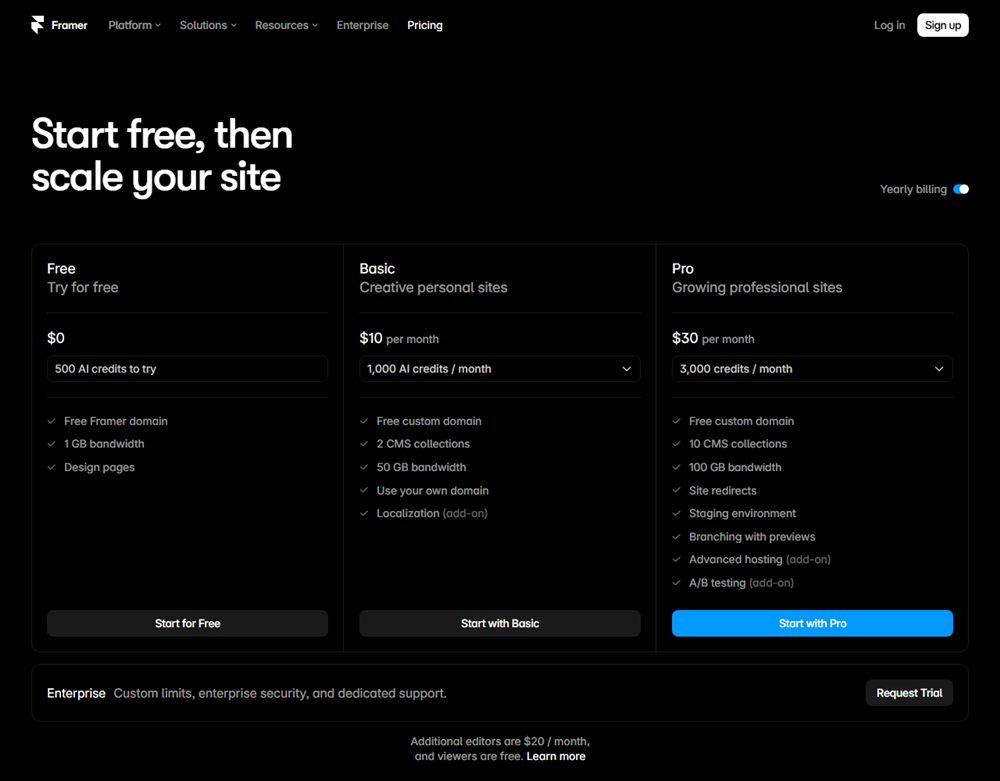Screen dimensions: 1000x781
Task: Click the Log in link
Action: [x=889, y=25]
